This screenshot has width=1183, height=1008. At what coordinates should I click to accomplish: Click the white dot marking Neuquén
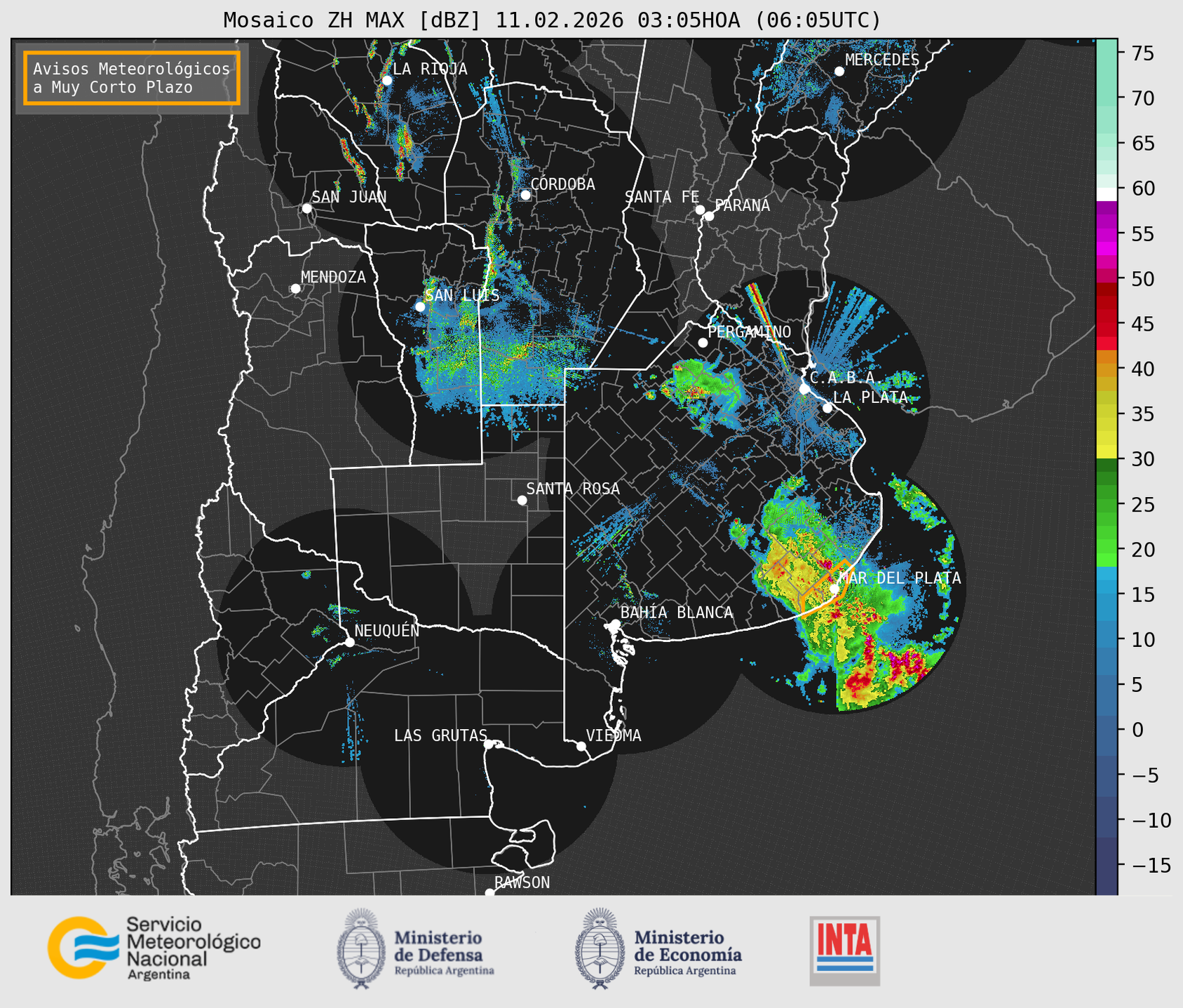point(349,642)
